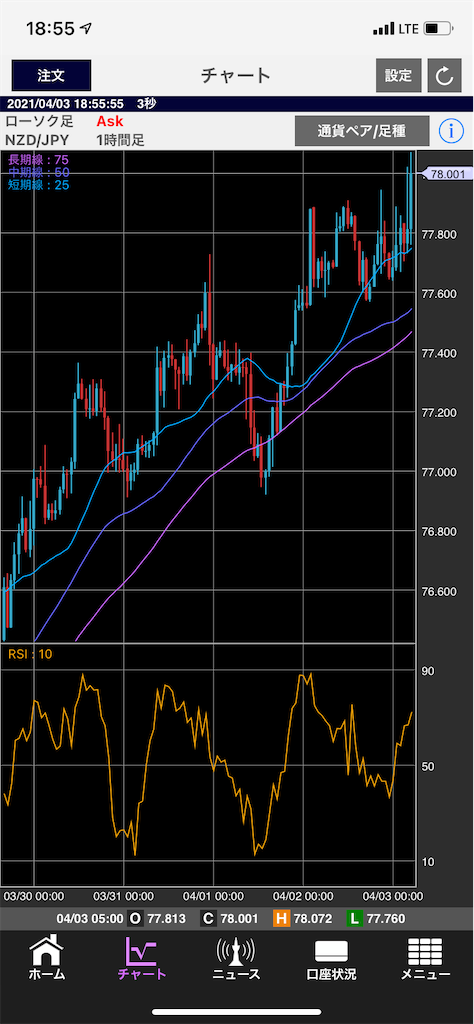474x1024 pixels.
Task: Refresh the chart with reload icon
Action: 445,75
